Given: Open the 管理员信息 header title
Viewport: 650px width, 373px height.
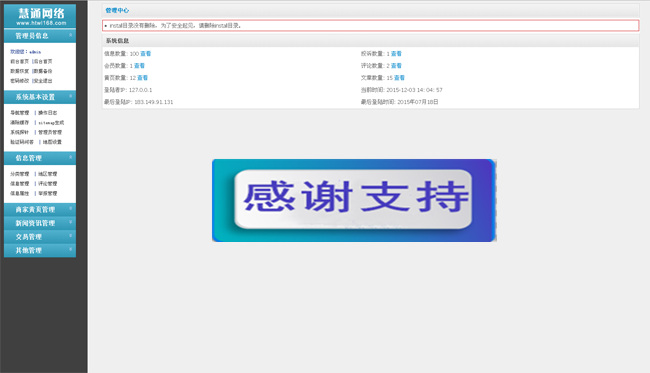Looking at the screenshot, I should 32,36.
